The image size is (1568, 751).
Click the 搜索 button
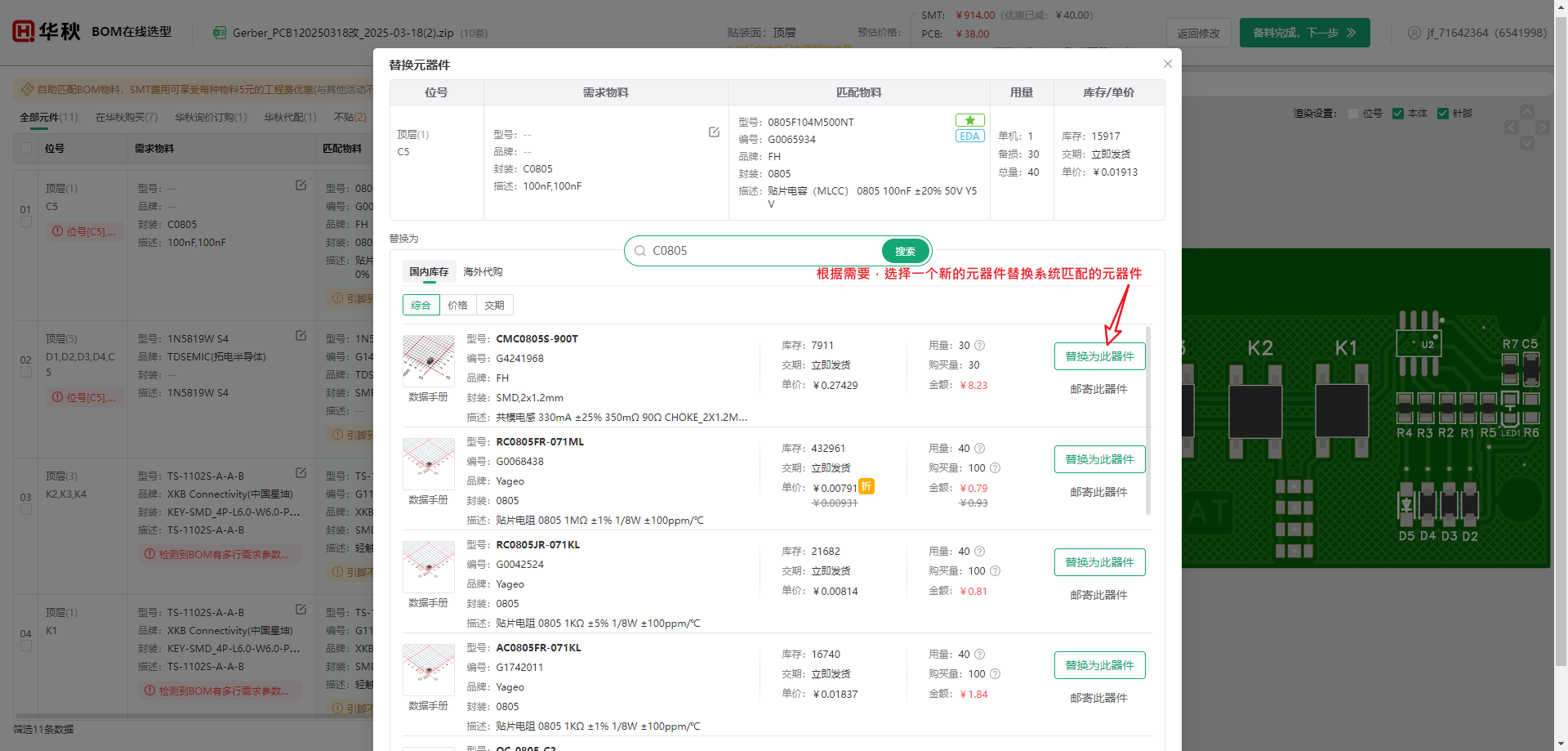[905, 251]
